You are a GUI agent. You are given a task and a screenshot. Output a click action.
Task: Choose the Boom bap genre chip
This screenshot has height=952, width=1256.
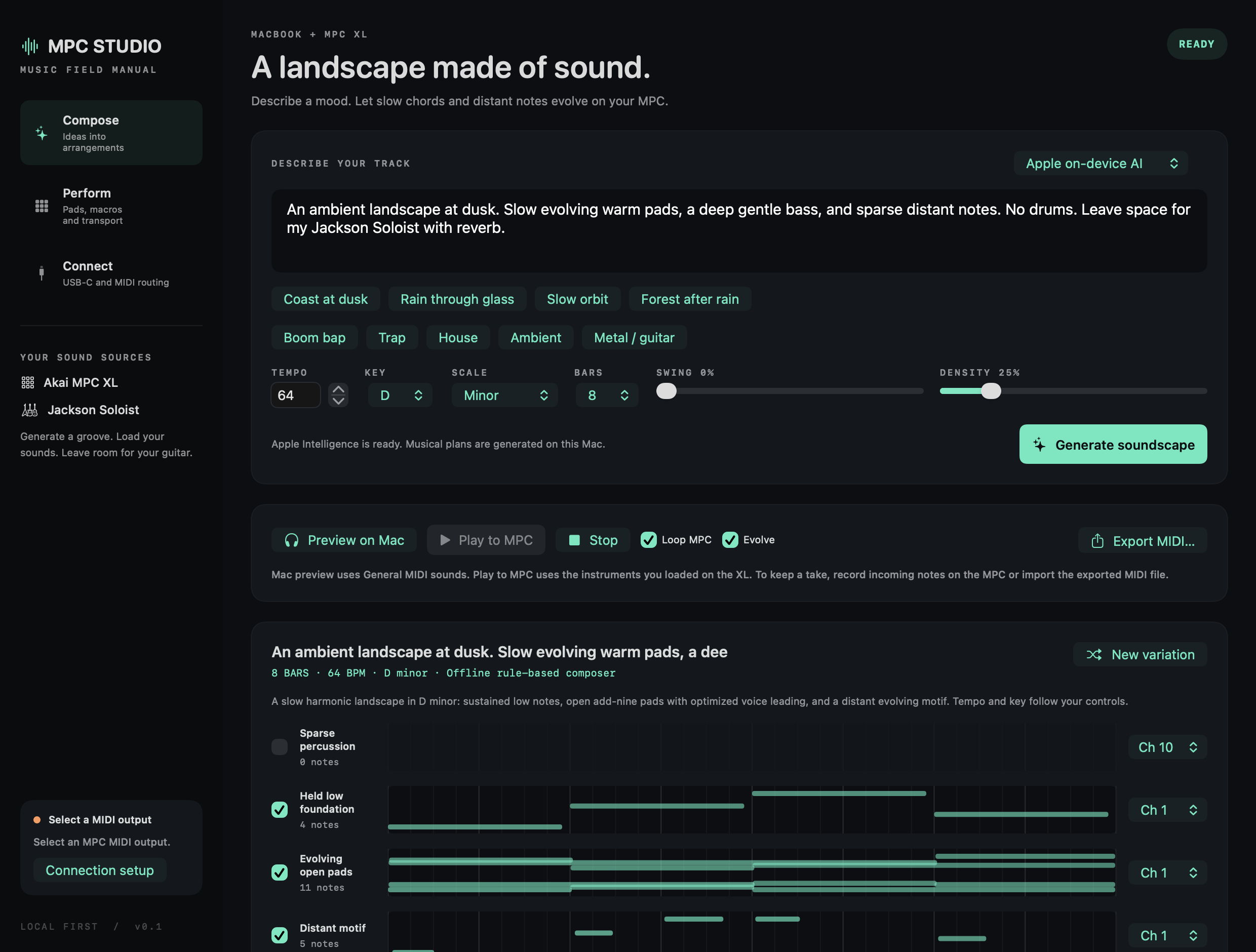pos(315,338)
